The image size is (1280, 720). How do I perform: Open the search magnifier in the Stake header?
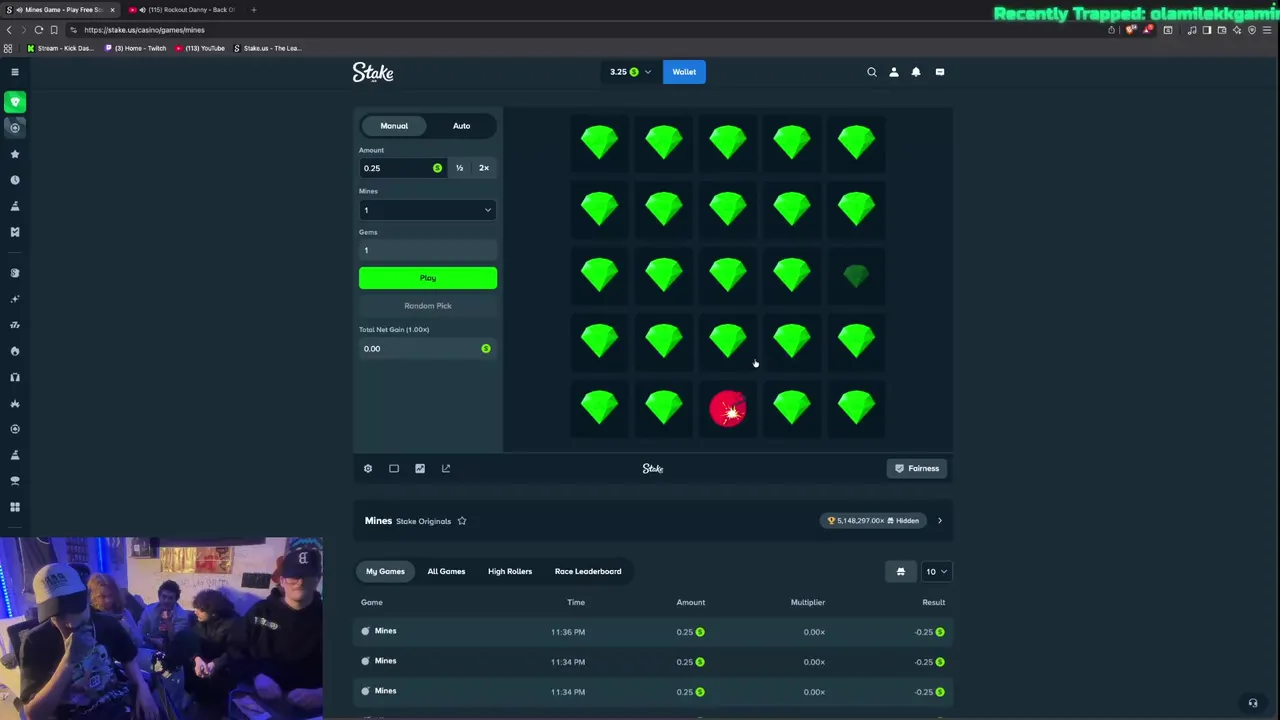click(872, 72)
